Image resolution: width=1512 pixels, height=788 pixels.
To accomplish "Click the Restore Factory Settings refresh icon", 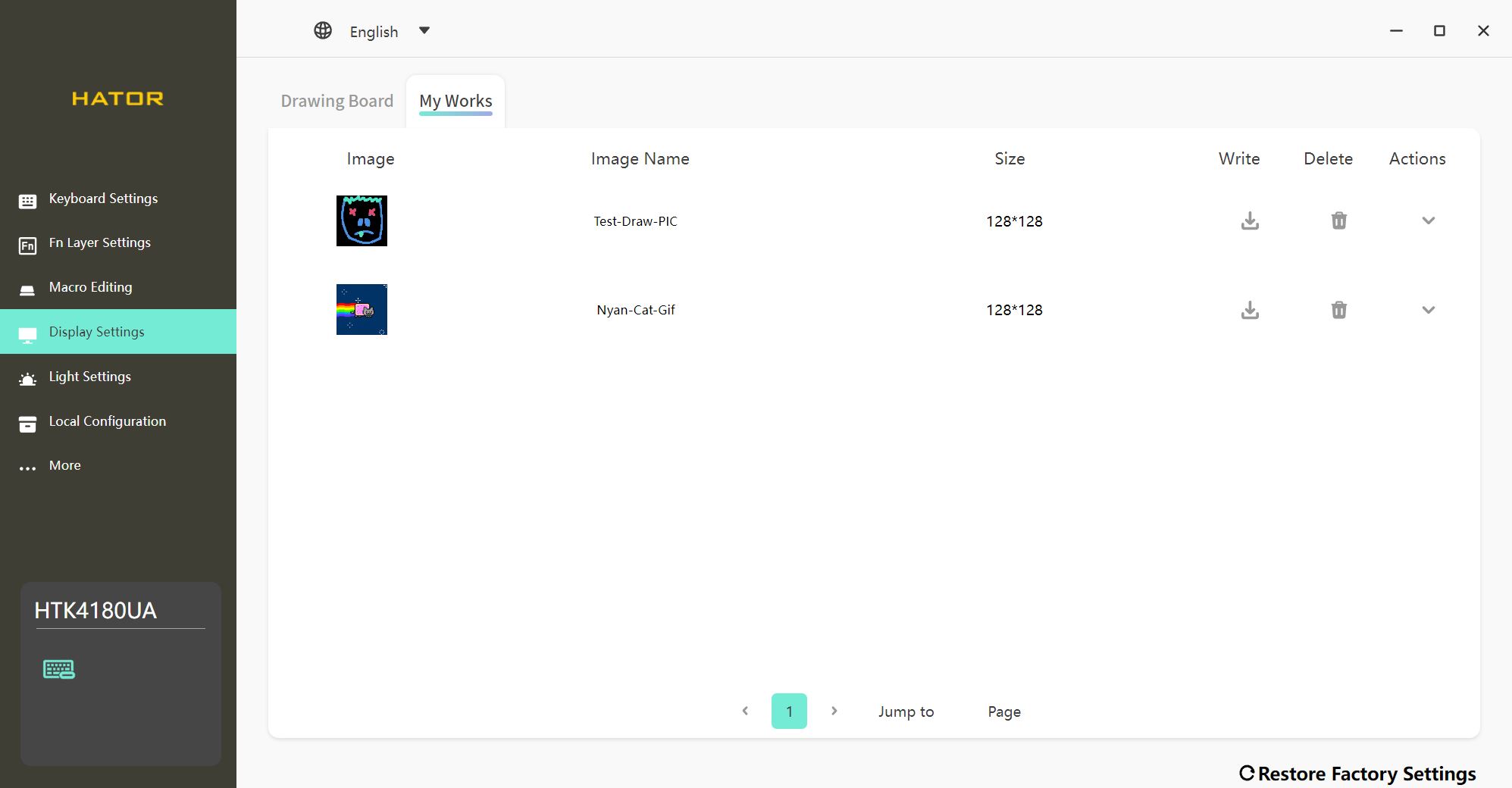I will point(1247,773).
